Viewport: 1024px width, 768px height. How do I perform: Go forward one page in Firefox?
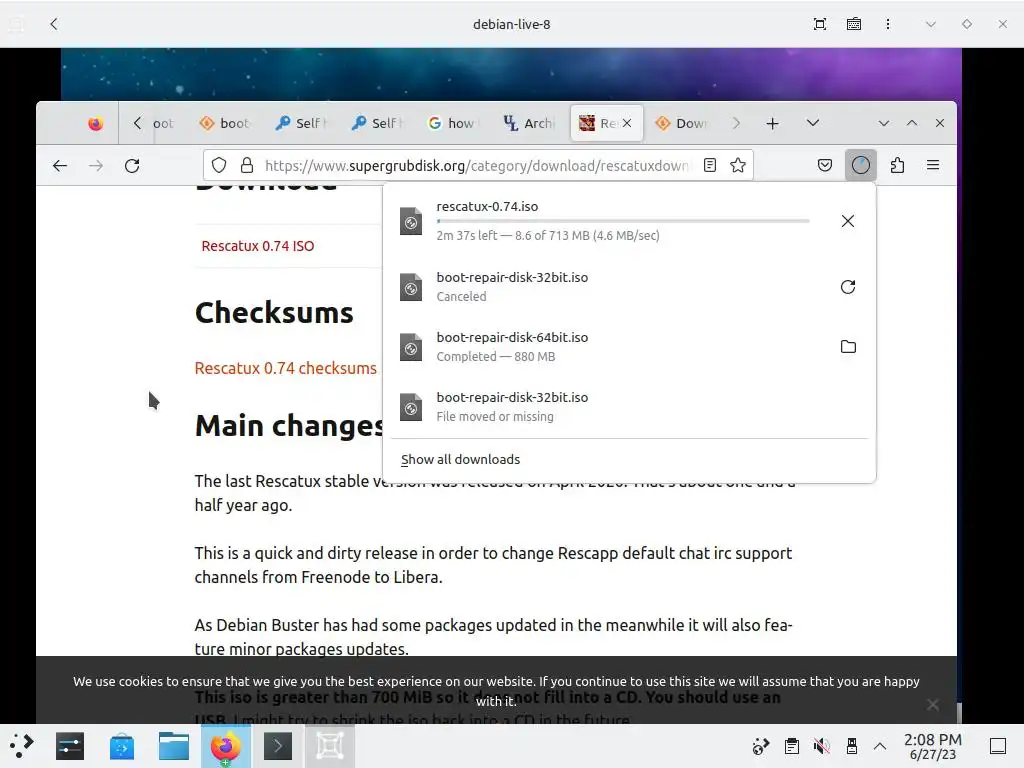click(96, 165)
